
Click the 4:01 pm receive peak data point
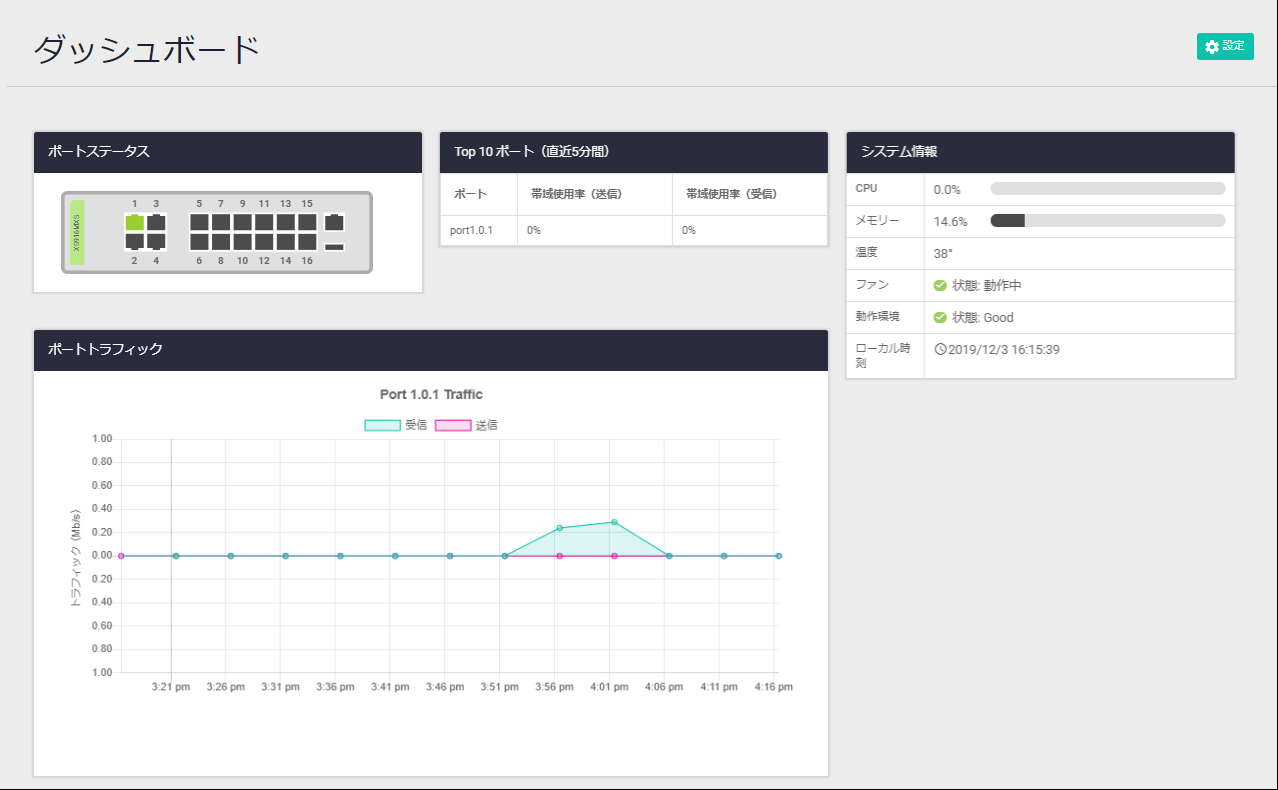(614, 522)
